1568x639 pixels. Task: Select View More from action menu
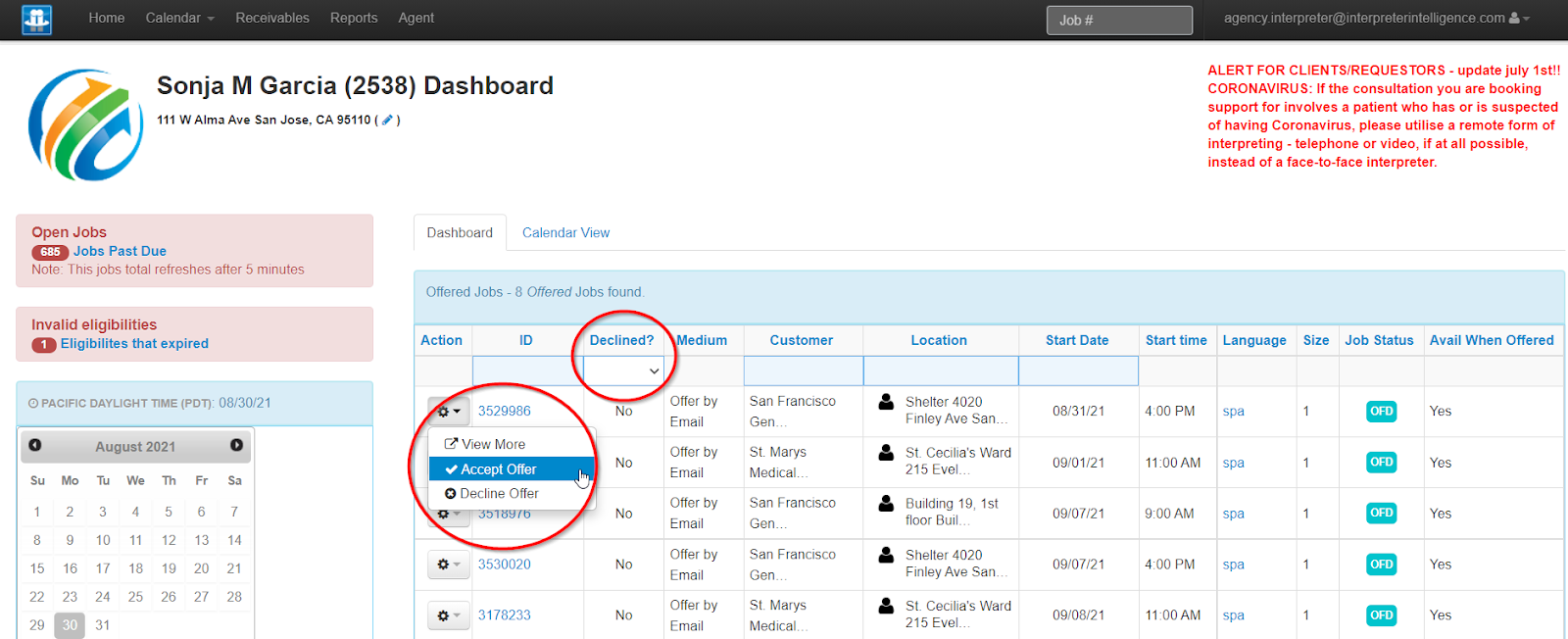pyautogui.click(x=493, y=444)
